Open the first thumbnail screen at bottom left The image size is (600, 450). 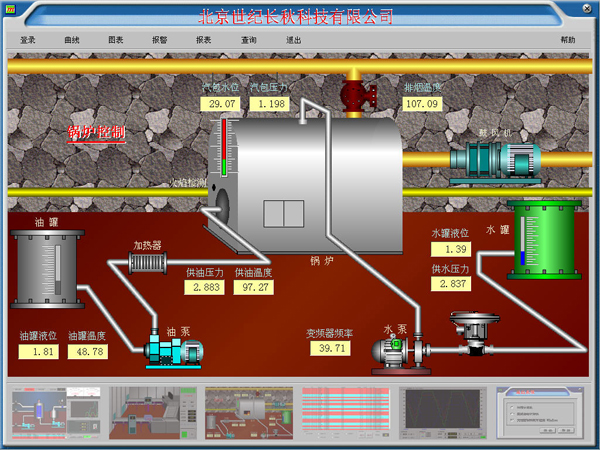pyautogui.click(x=57, y=414)
